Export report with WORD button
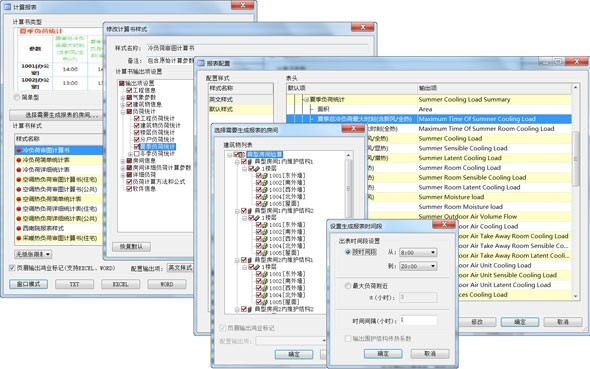Screen dimensions: 590x369 click(x=167, y=284)
